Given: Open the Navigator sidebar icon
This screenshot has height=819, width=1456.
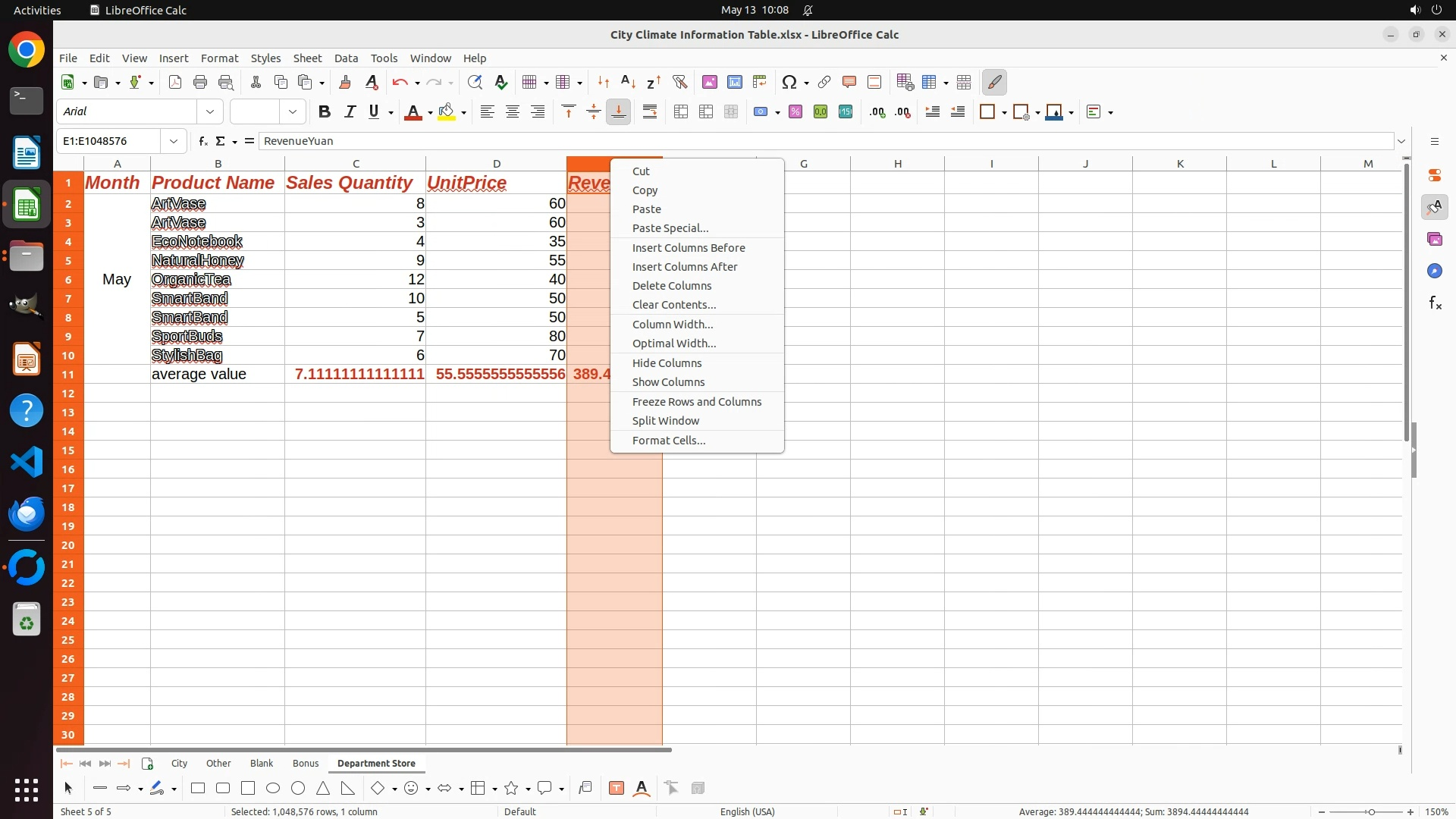Looking at the screenshot, I should click(1434, 271).
